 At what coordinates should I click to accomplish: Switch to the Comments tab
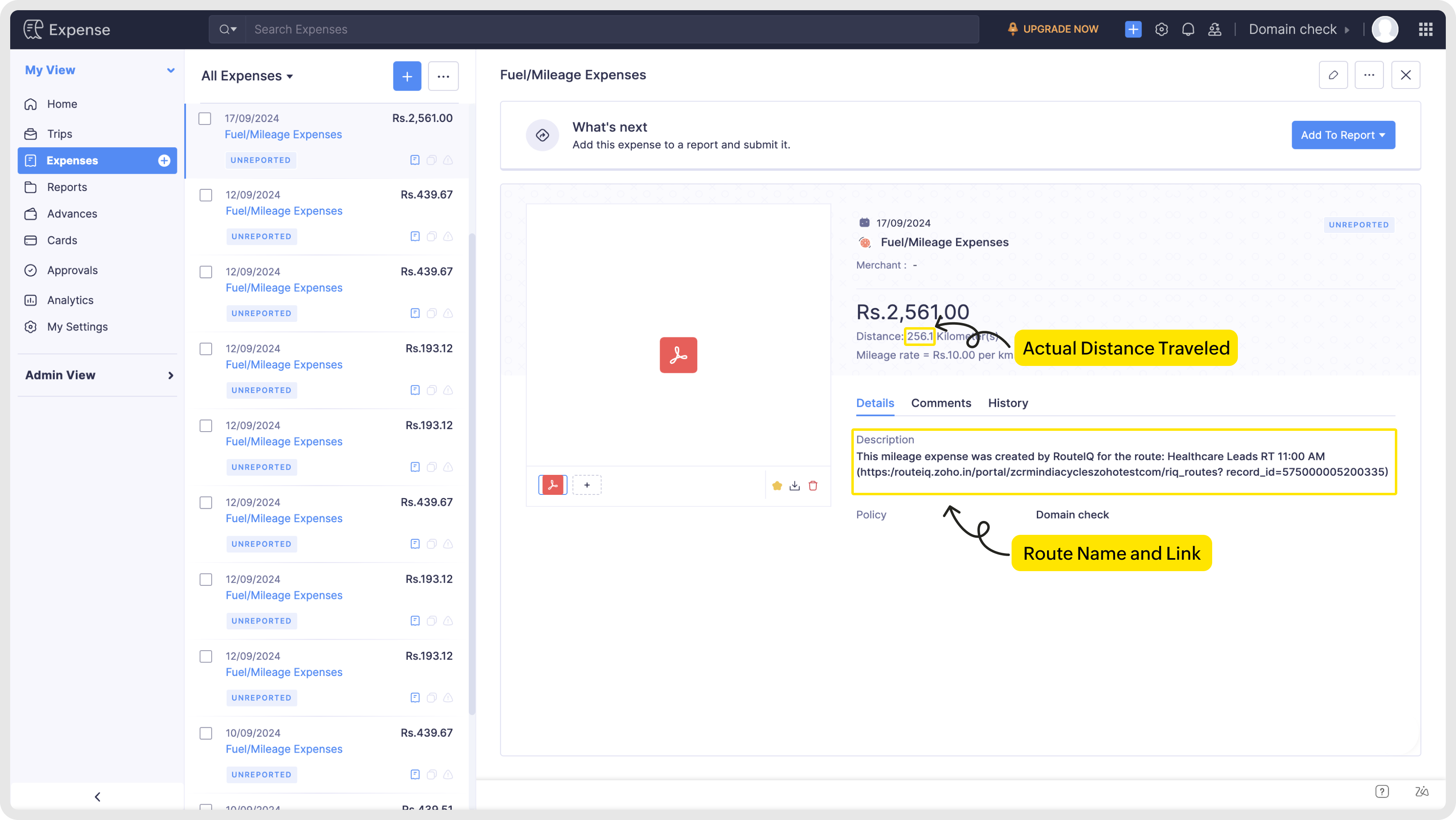[941, 403]
